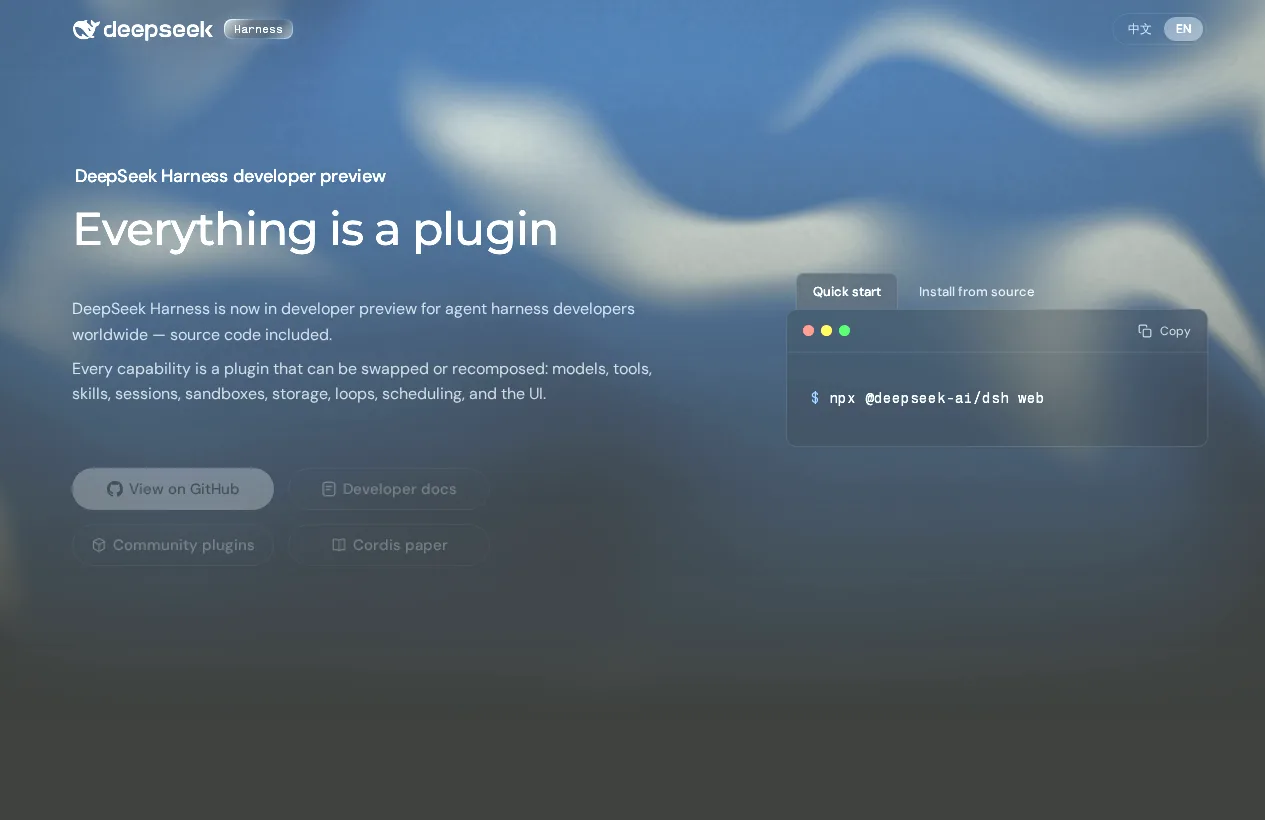Open View on GitHub button

(173, 489)
